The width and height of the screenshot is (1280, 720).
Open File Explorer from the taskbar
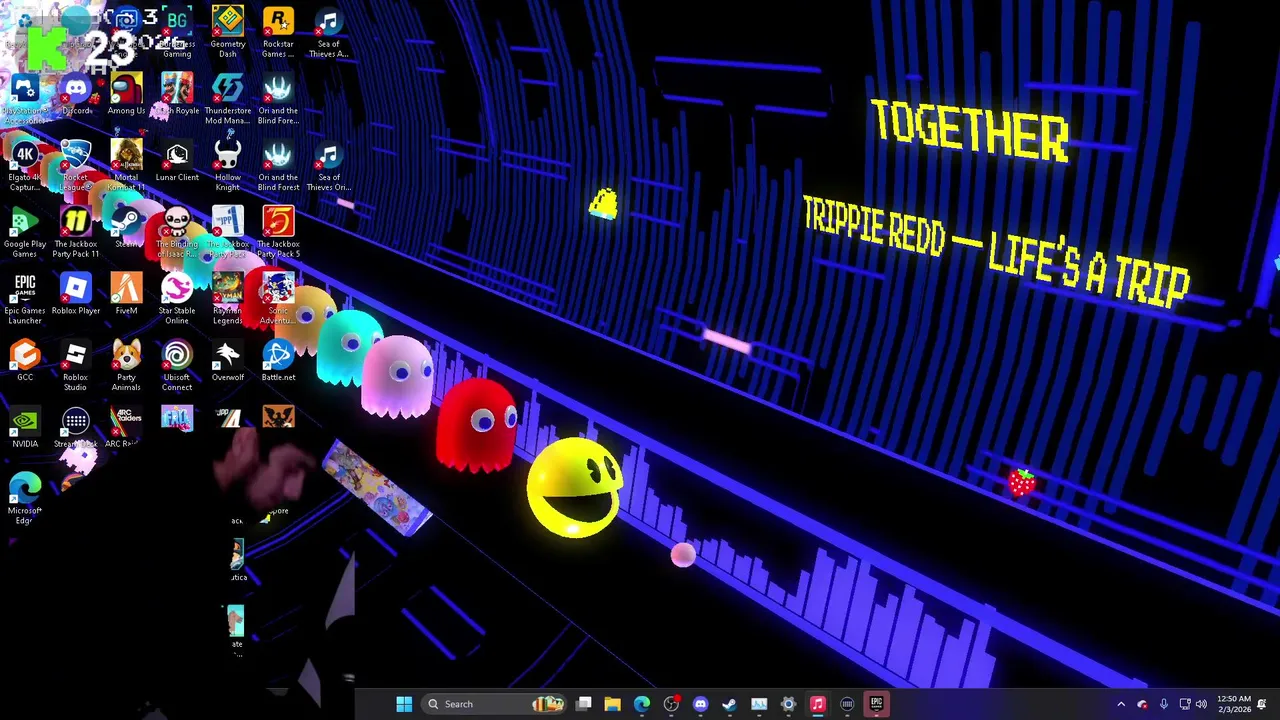612,704
